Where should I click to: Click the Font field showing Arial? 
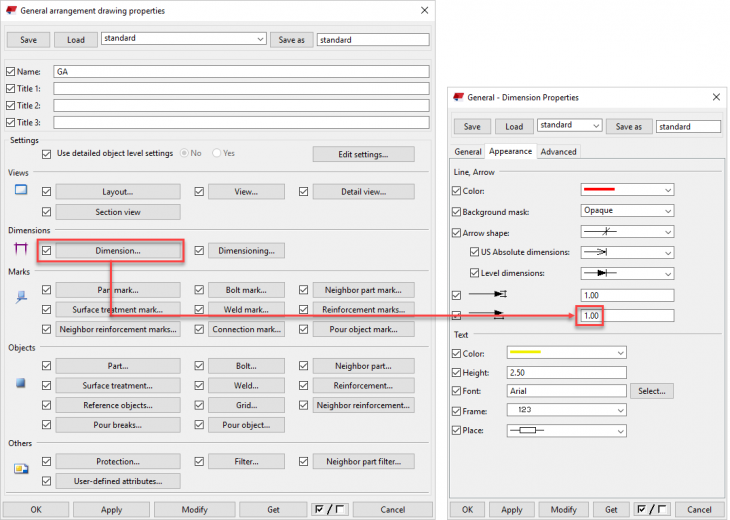[567, 391]
